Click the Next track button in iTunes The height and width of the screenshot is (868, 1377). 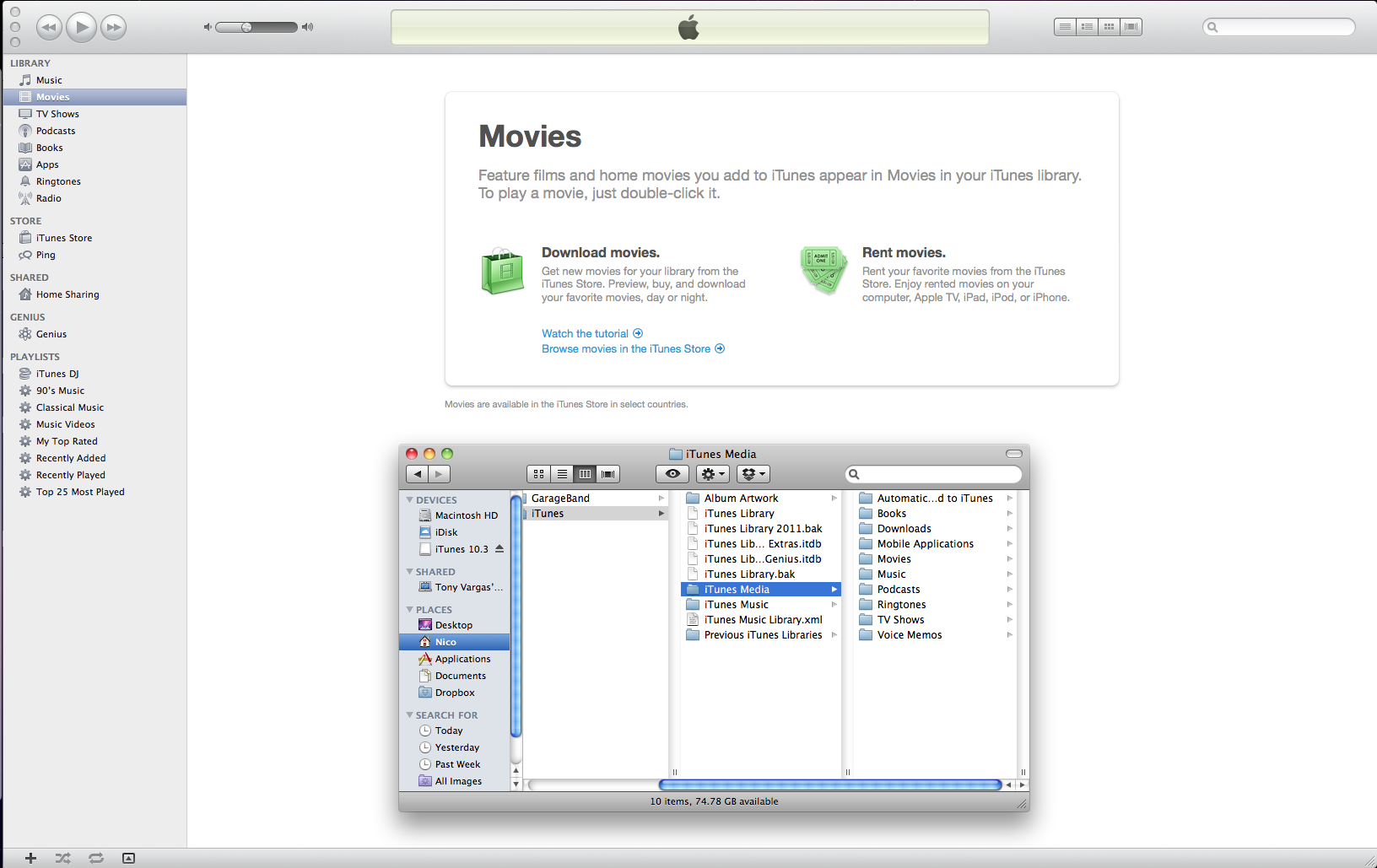[x=113, y=28]
